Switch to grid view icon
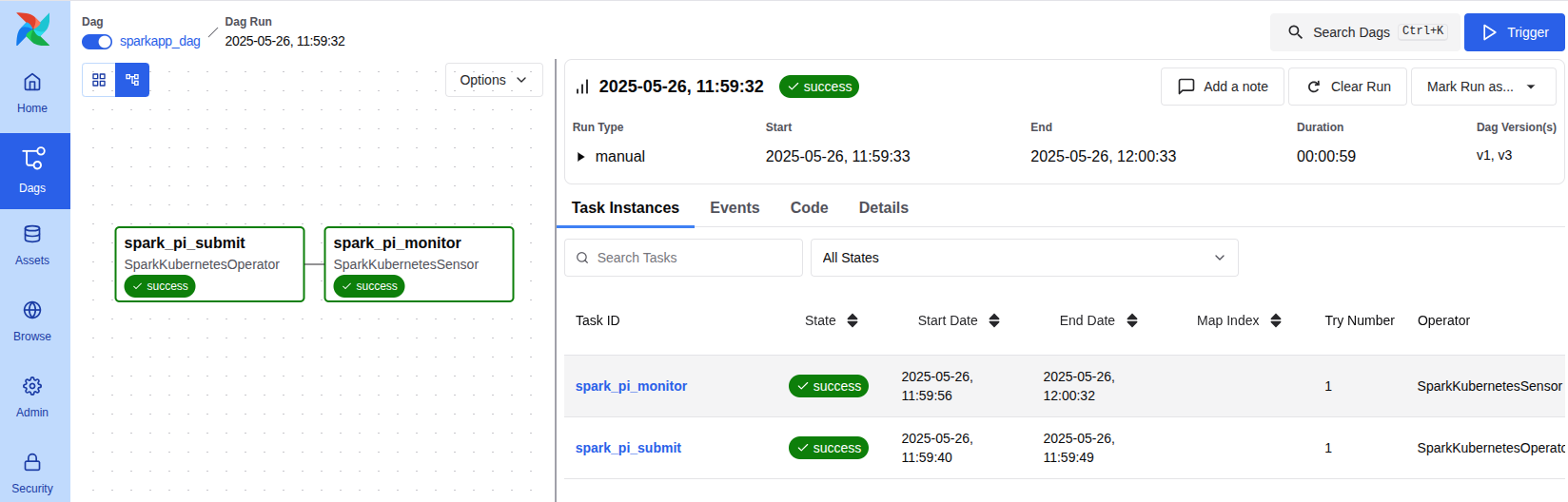Image resolution: width=1568 pixels, height=502 pixels. pyautogui.click(x=99, y=80)
